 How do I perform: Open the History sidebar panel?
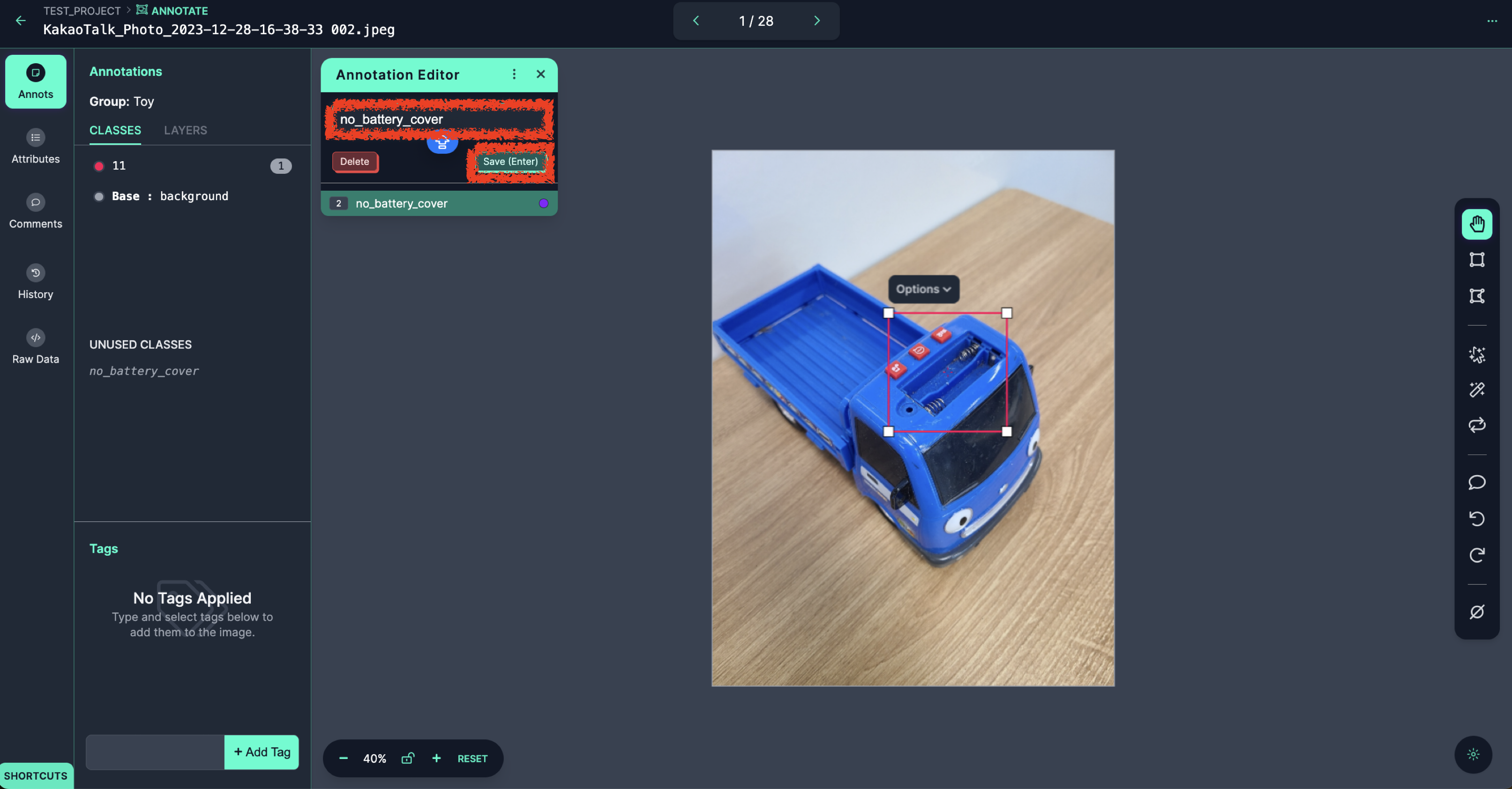pos(36,282)
